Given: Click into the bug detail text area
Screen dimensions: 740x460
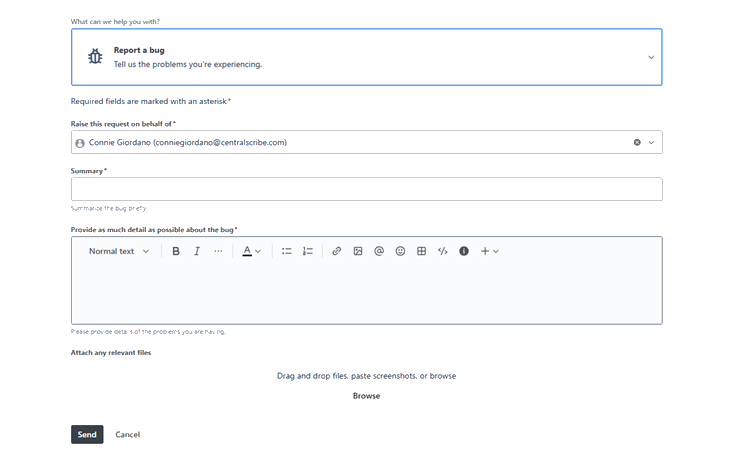Looking at the screenshot, I should [x=367, y=293].
